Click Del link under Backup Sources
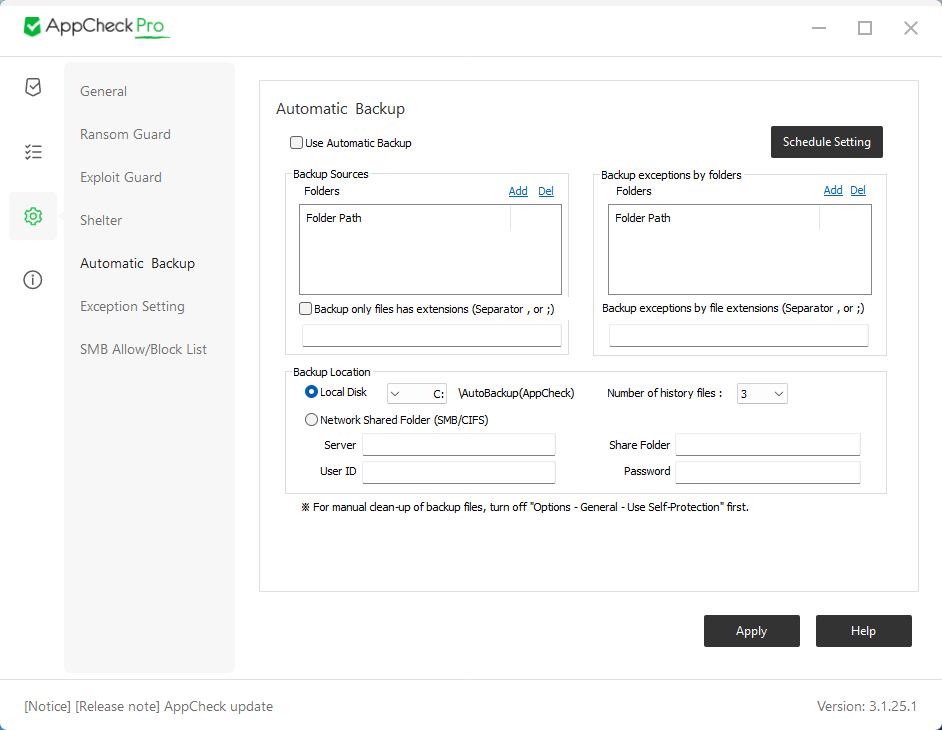The width and height of the screenshot is (942, 730). [545, 191]
